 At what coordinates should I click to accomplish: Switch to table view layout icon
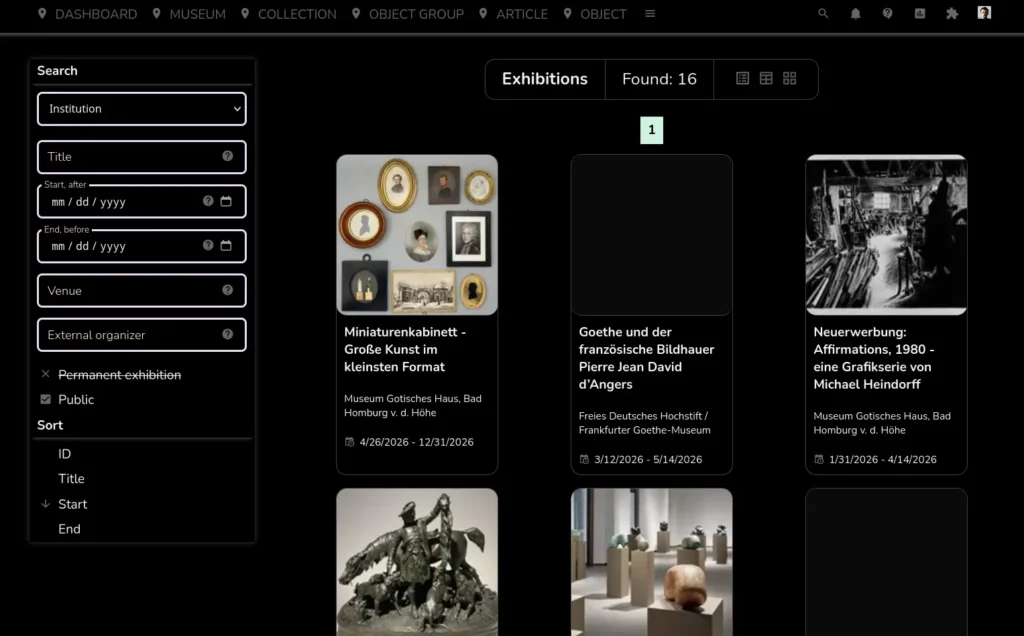(766, 78)
